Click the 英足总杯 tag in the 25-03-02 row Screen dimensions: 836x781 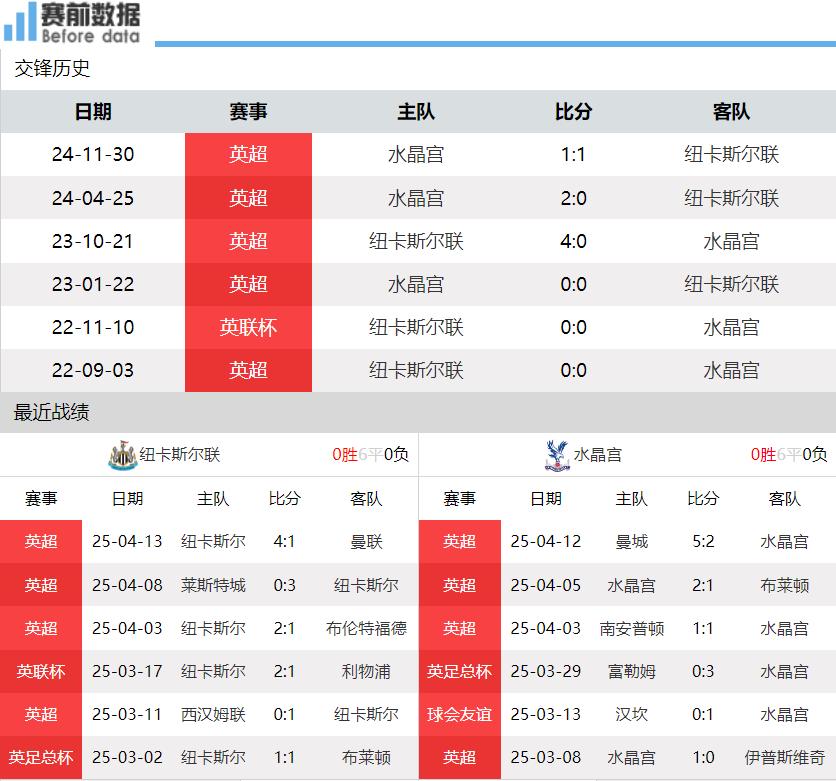41,758
